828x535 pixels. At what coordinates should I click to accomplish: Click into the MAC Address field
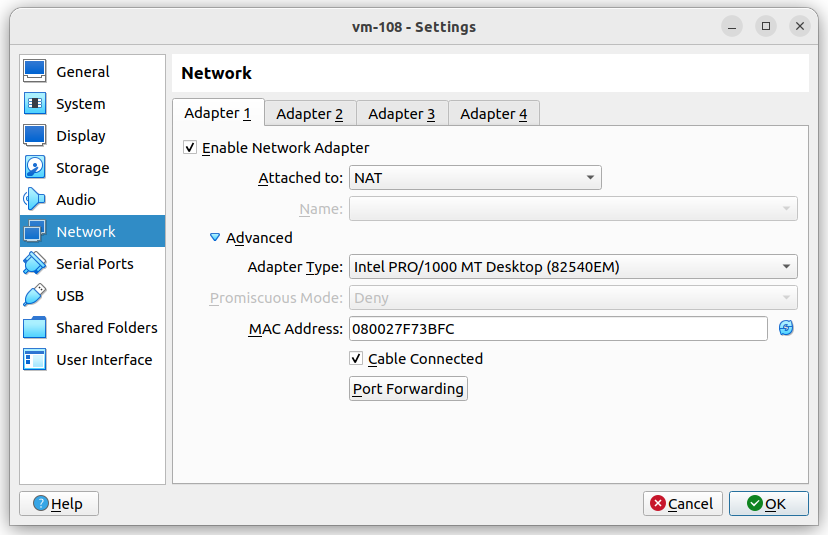pos(557,328)
